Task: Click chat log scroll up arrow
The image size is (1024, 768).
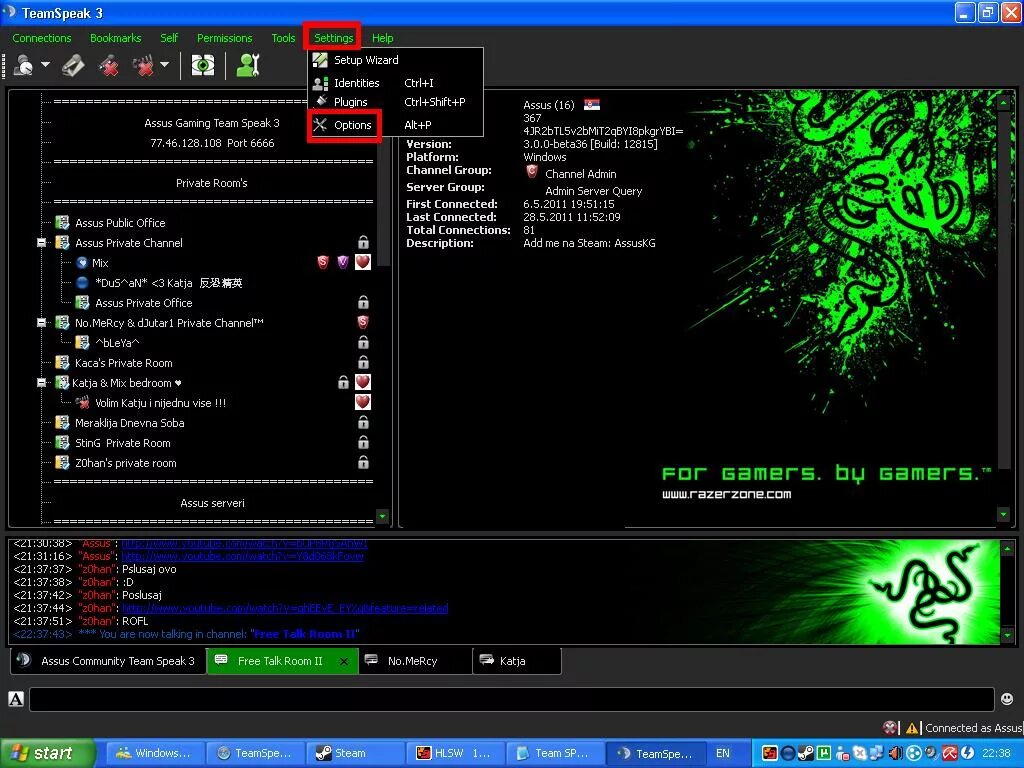Action: tap(1007, 549)
